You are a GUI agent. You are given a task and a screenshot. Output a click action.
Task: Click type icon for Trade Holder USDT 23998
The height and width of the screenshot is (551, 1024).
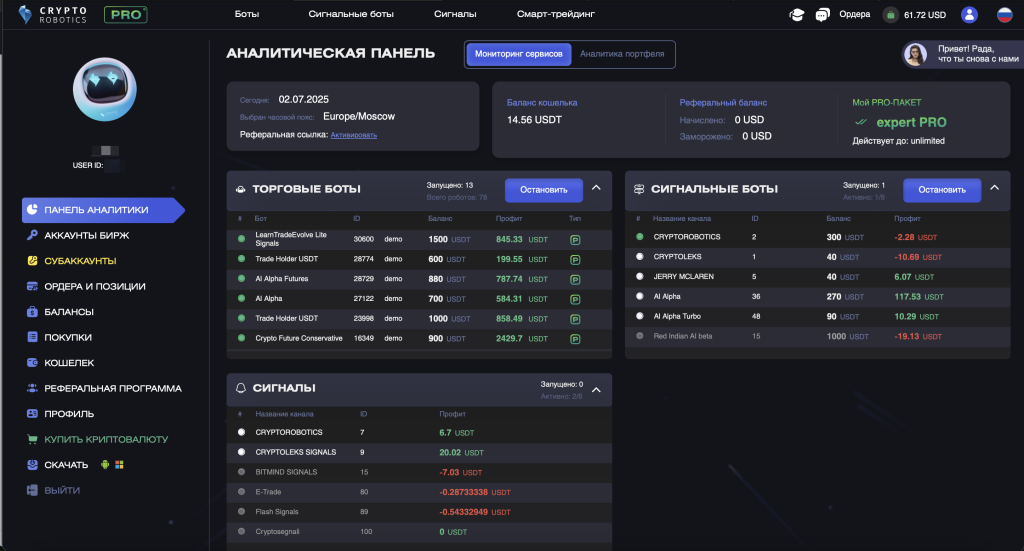coord(575,319)
